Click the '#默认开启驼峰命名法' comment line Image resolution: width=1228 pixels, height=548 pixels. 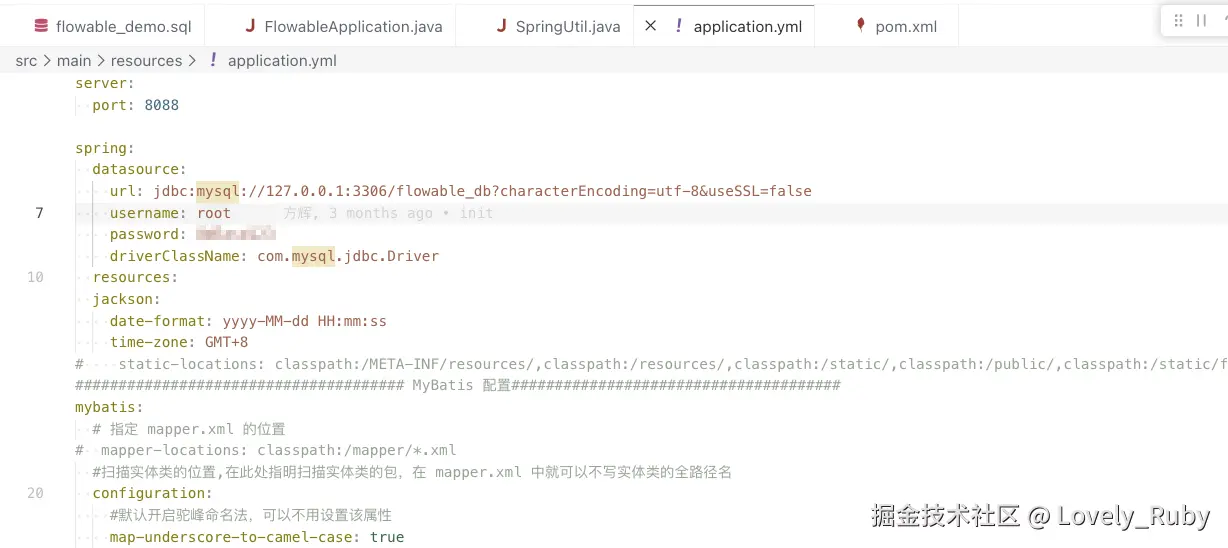pos(251,515)
